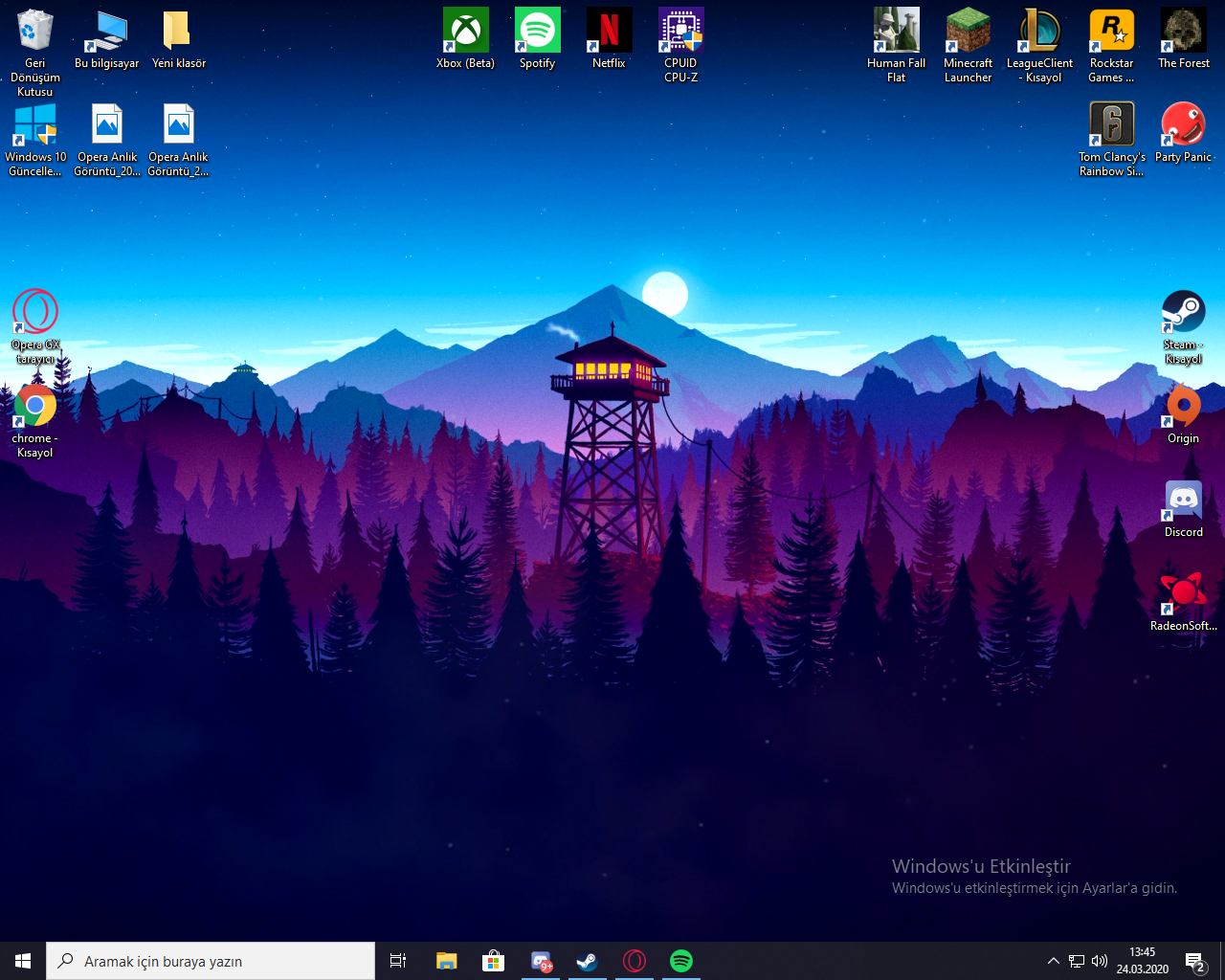Viewport: 1225px width, 980px height.
Task: Click the 'Aramak için buraya yazın' search box
Action: point(211,961)
